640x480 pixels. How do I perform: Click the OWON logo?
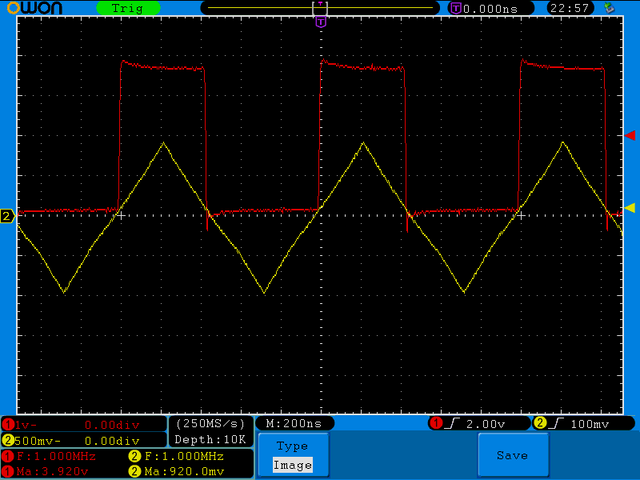click(x=35, y=8)
